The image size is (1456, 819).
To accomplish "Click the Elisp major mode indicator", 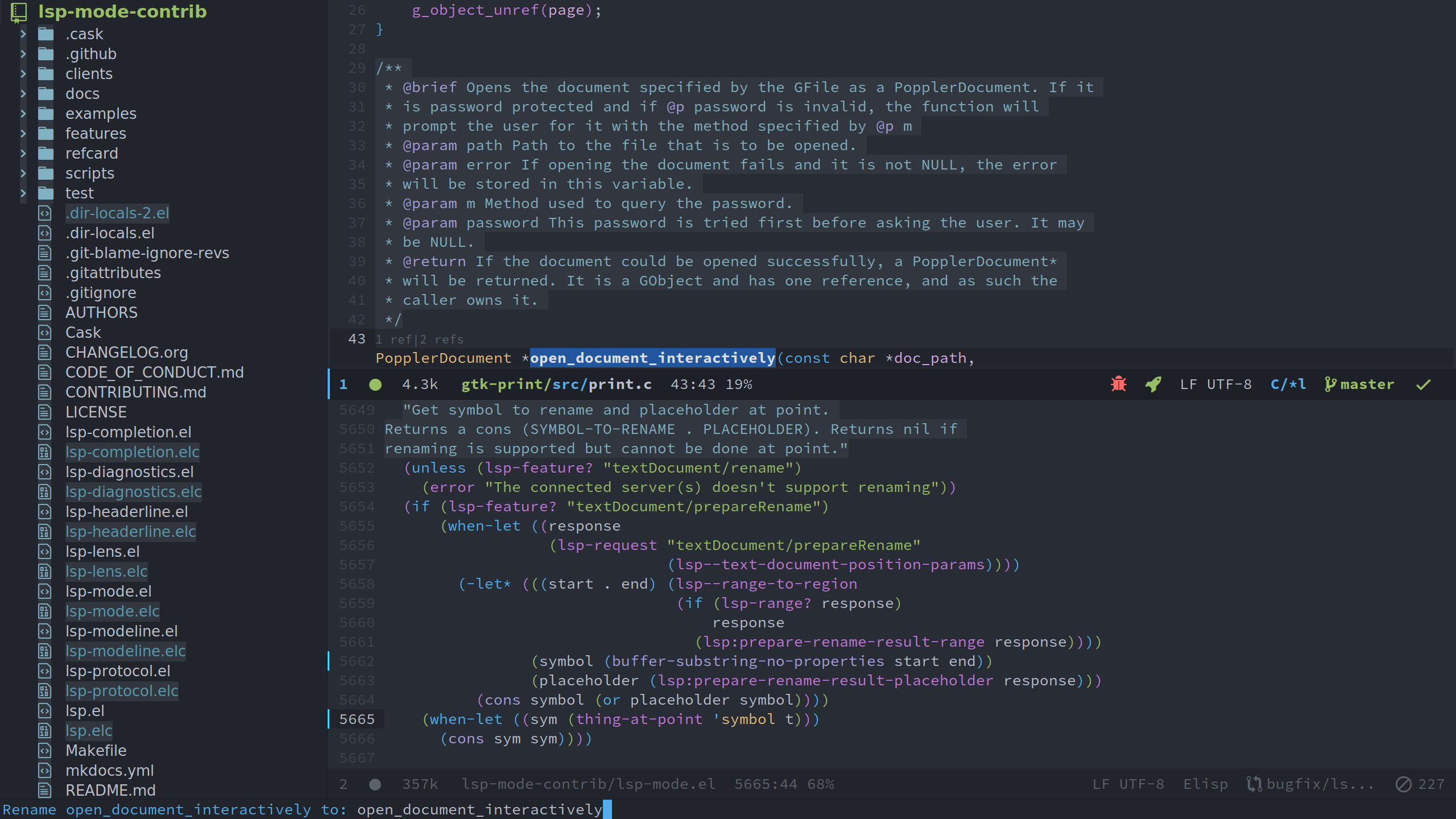I will point(1205,784).
